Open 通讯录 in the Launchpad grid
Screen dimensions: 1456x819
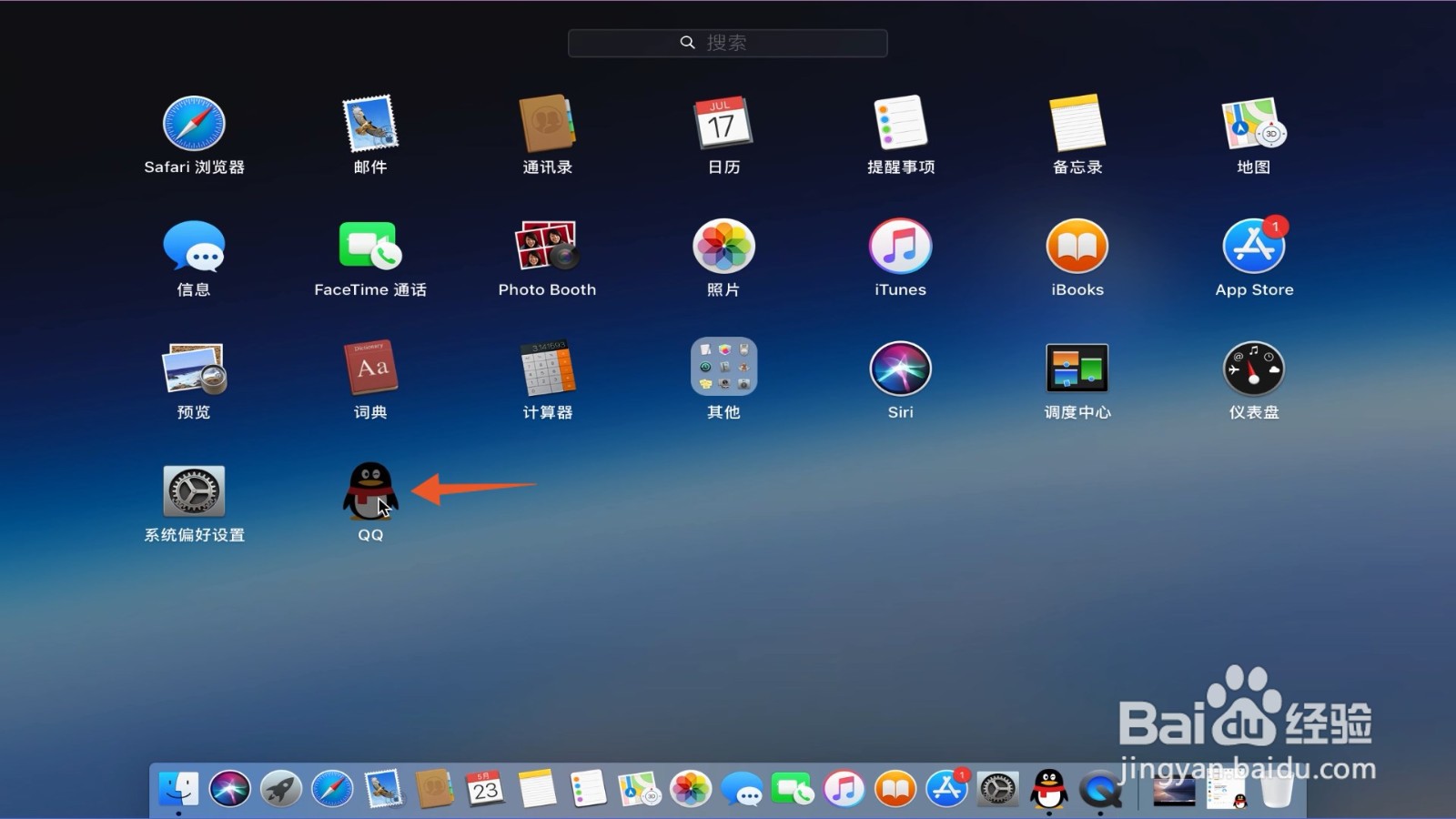click(x=547, y=124)
